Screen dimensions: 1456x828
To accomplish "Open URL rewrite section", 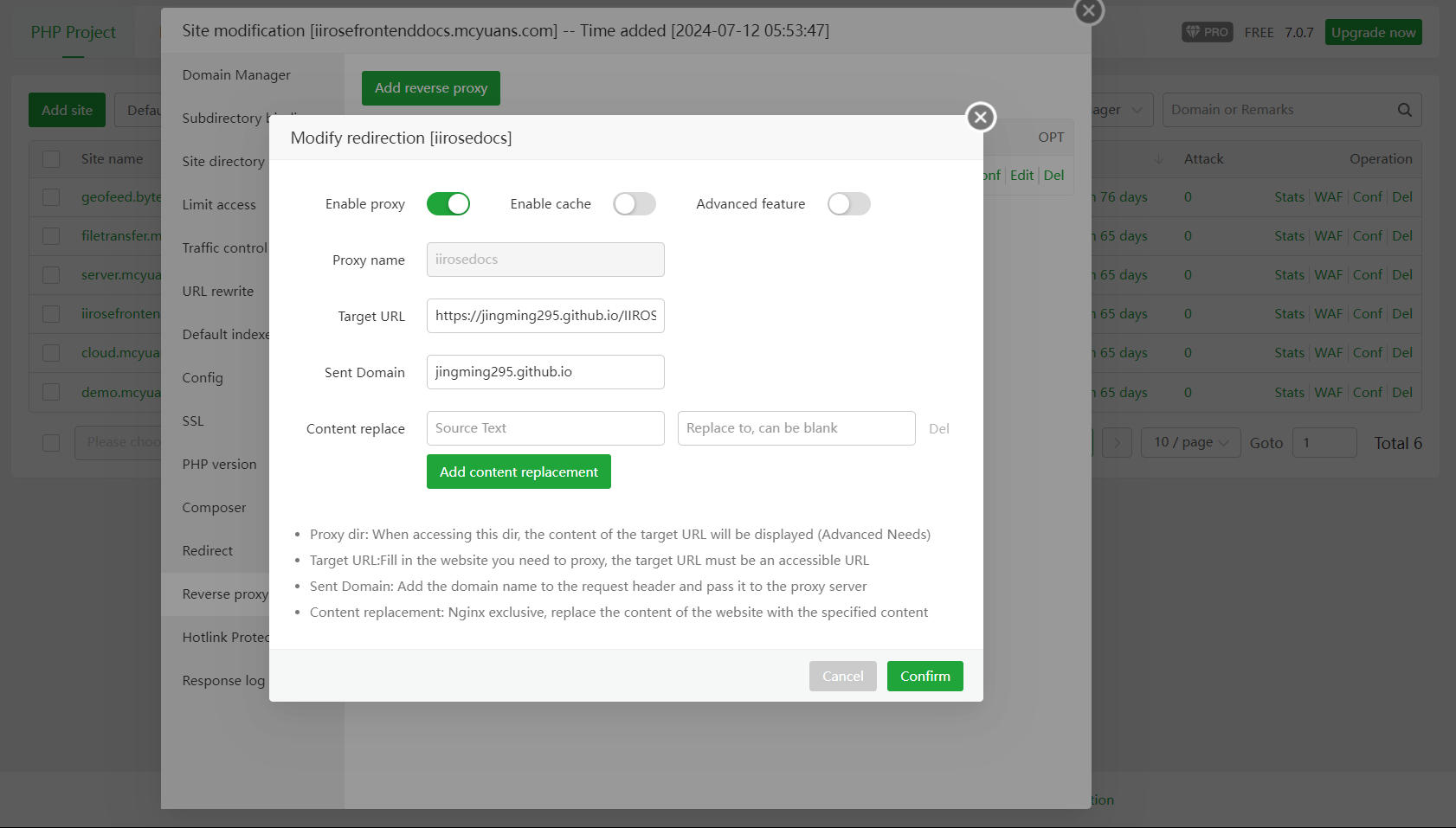I will 218,292.
